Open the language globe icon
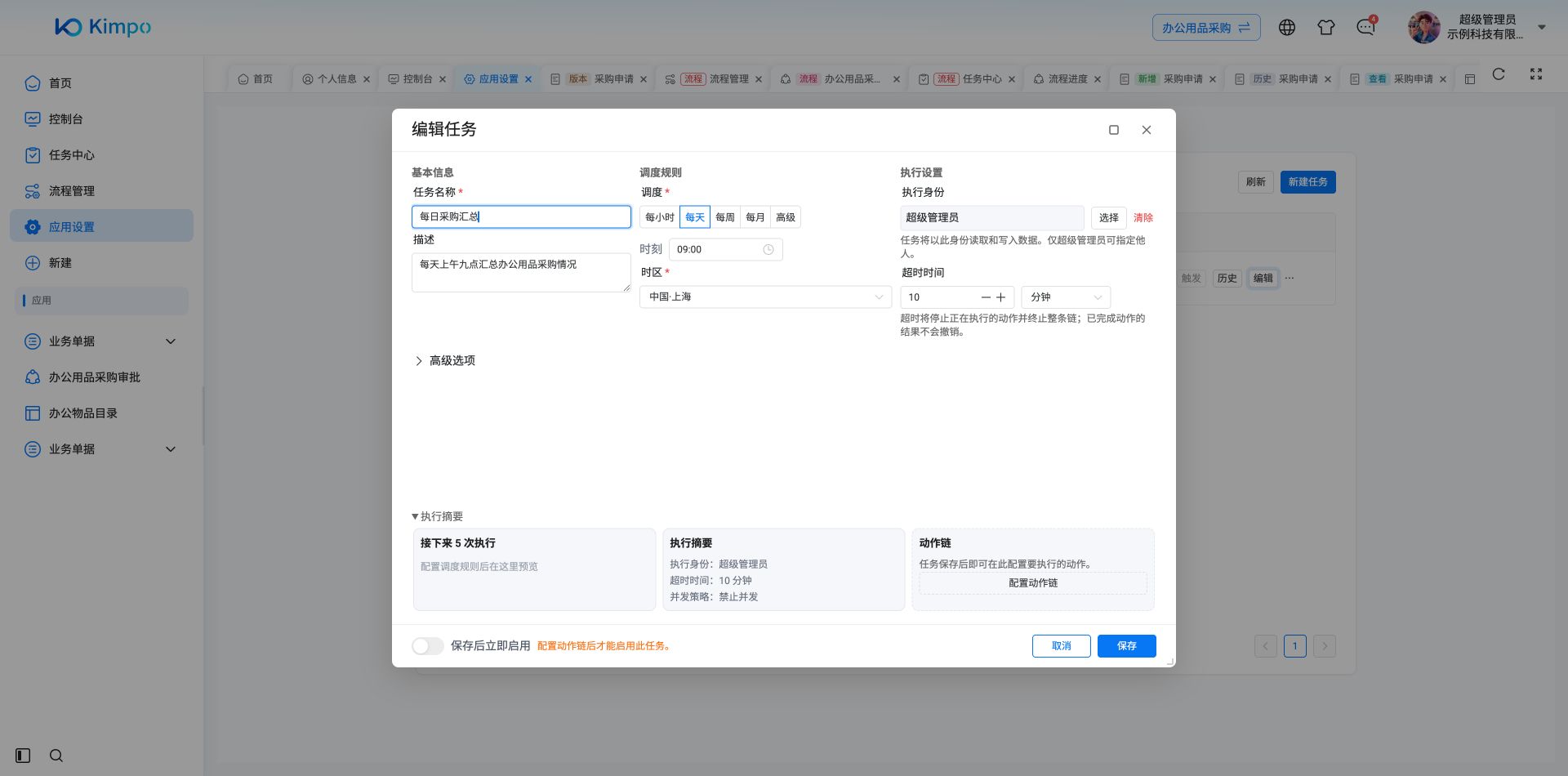Viewport: 1568px width, 776px height. 1287,28
